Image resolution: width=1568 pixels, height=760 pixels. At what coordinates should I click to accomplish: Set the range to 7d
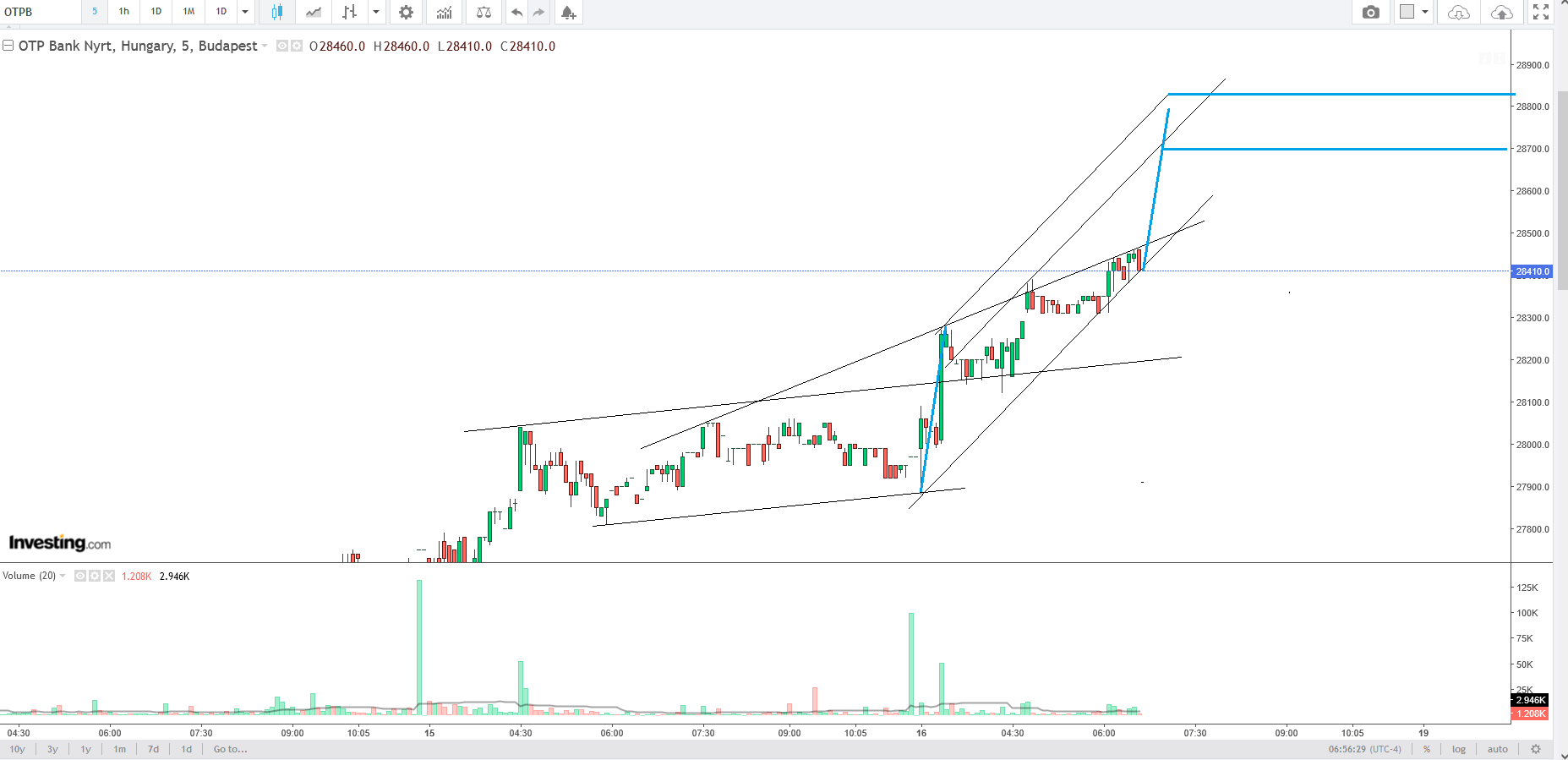pos(153,749)
